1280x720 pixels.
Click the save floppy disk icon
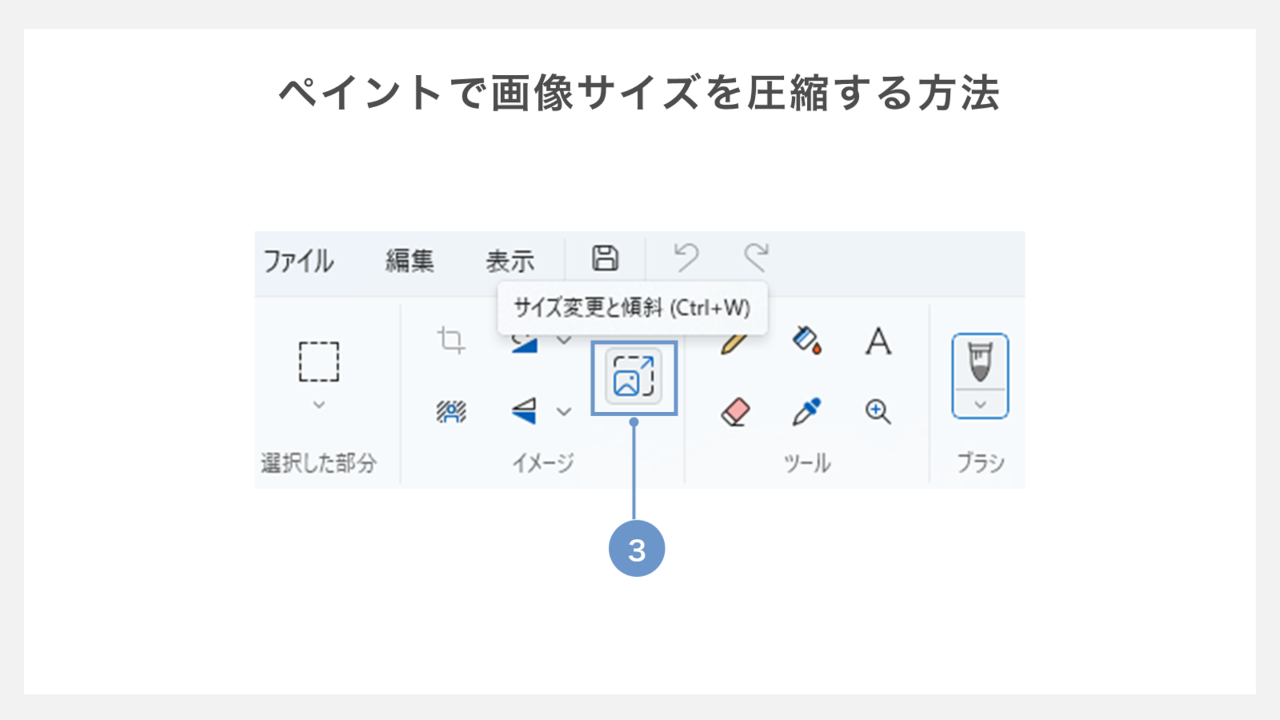click(x=604, y=258)
